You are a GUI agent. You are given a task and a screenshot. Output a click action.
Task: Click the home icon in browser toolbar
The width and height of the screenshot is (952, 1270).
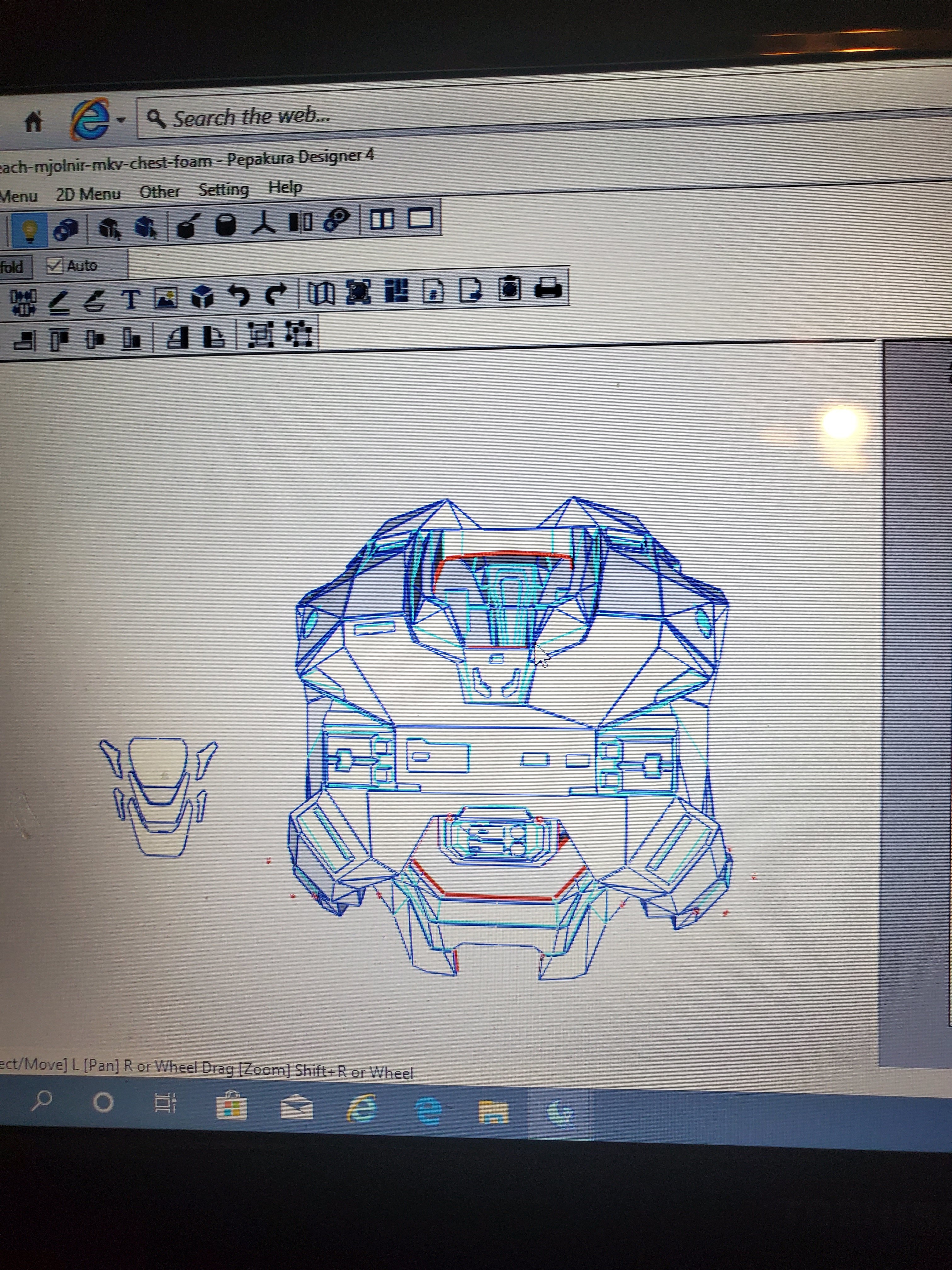coord(33,121)
